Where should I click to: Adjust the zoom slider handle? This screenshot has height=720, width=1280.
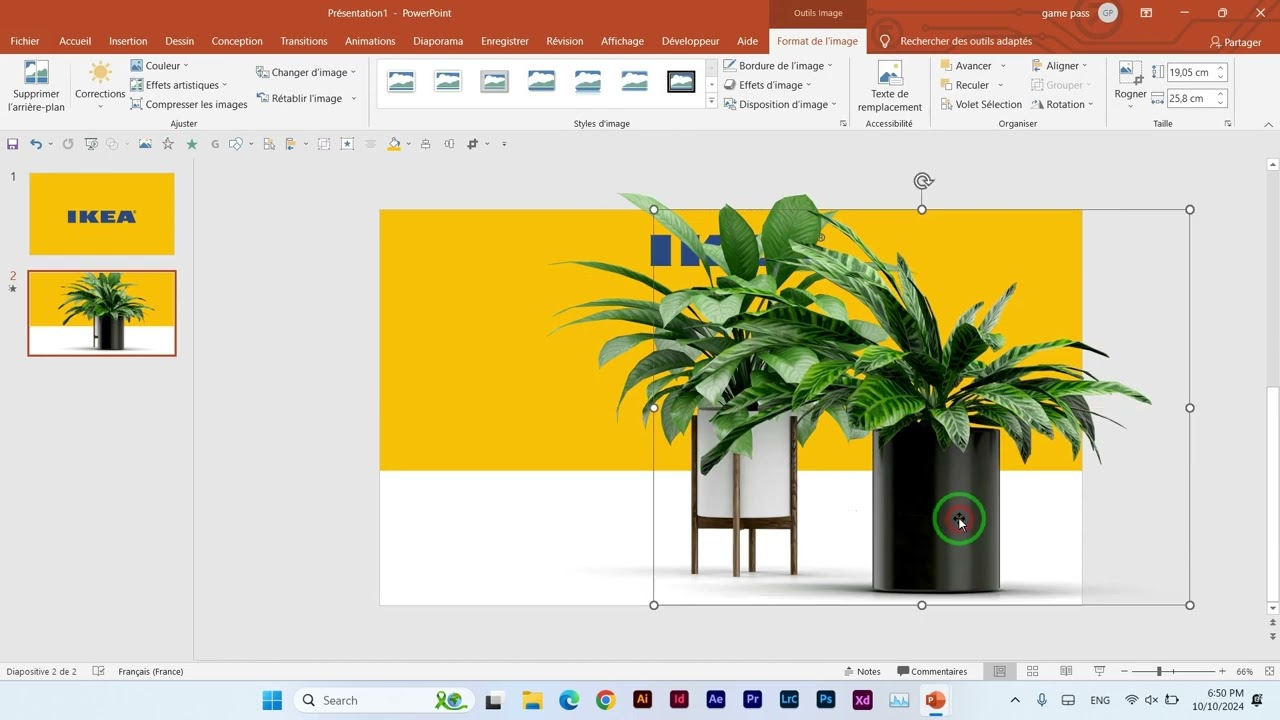pyautogui.click(x=1159, y=671)
